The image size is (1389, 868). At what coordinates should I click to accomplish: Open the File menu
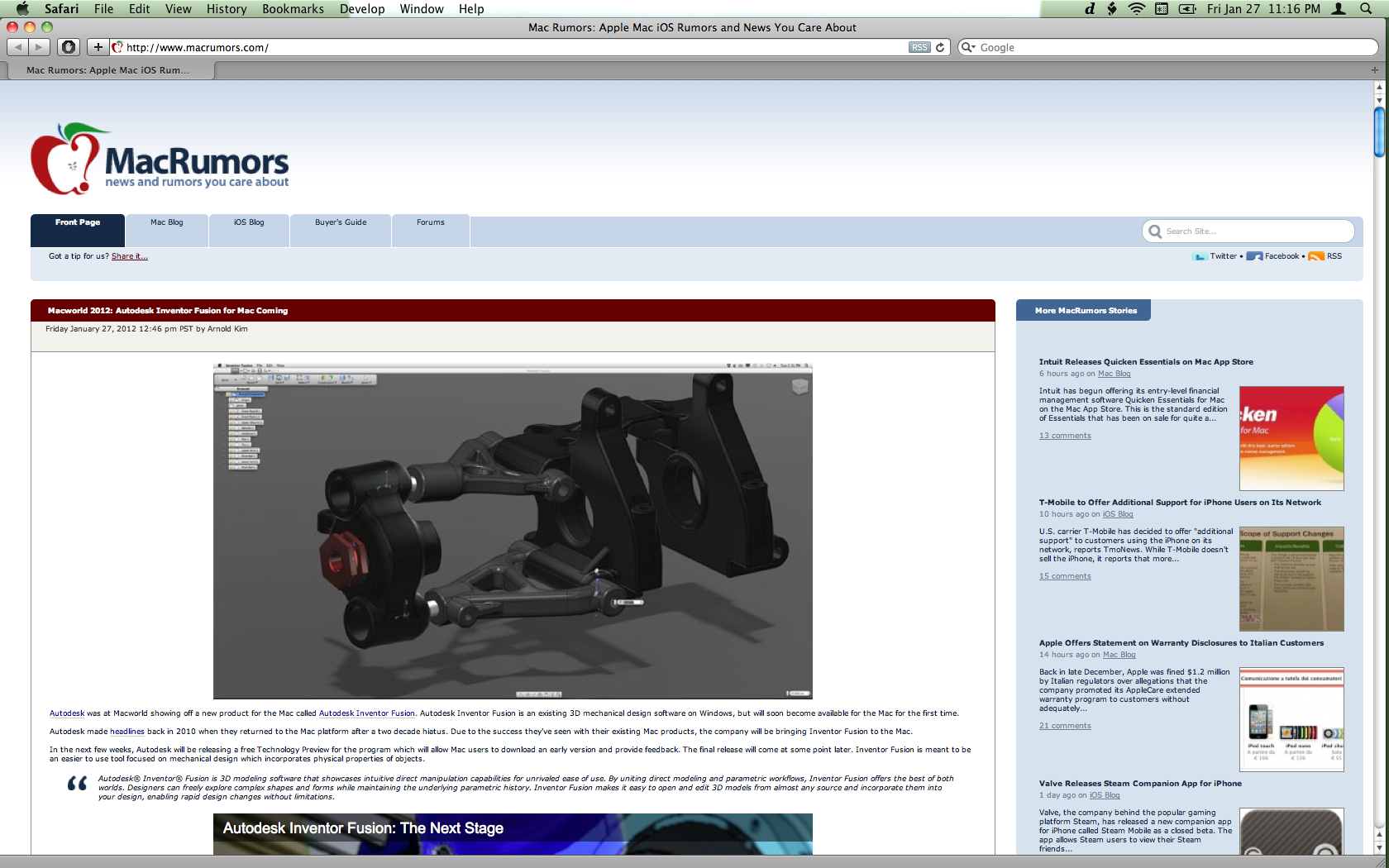point(103,8)
